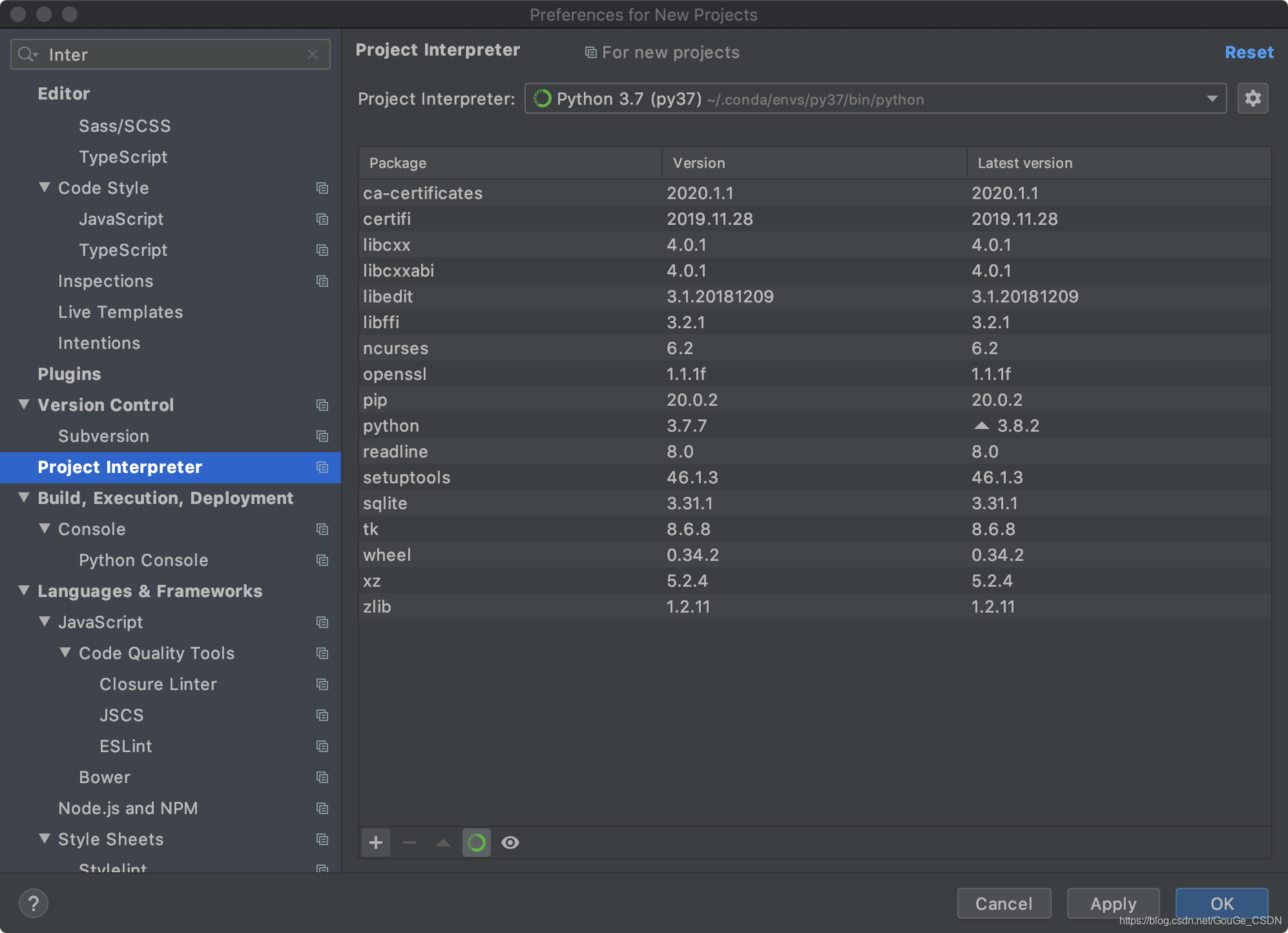Collapse the Style Sheets node
Image resolution: width=1288 pixels, height=933 pixels.
45,839
